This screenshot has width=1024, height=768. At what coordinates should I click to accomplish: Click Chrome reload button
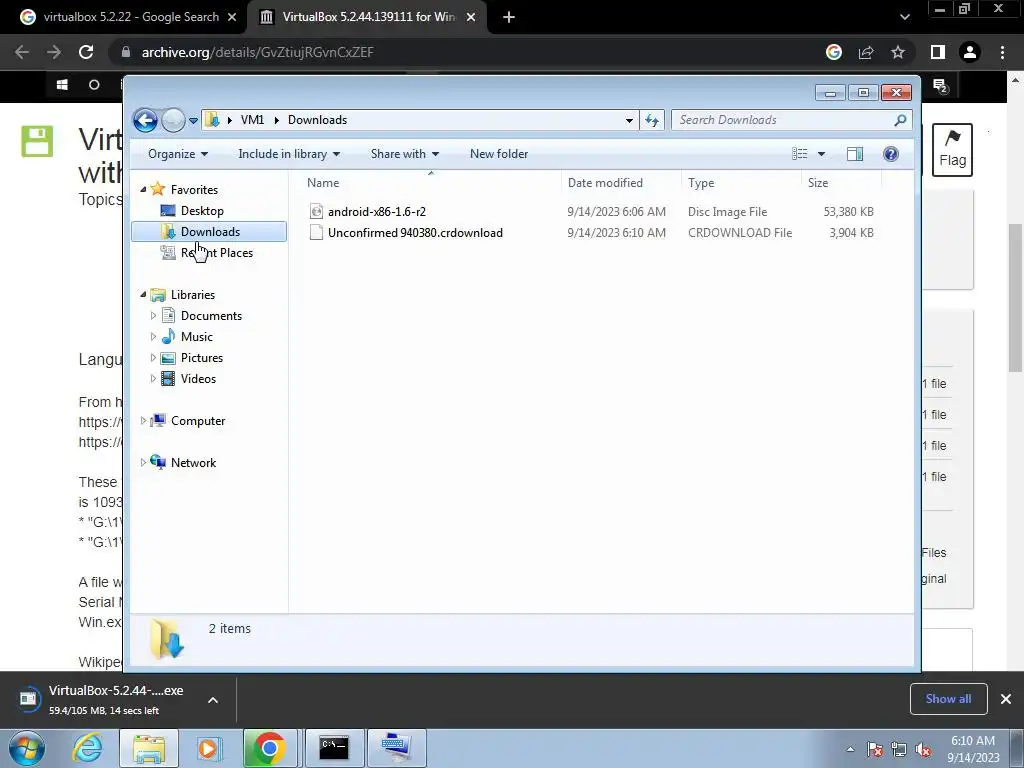pyautogui.click(x=86, y=52)
